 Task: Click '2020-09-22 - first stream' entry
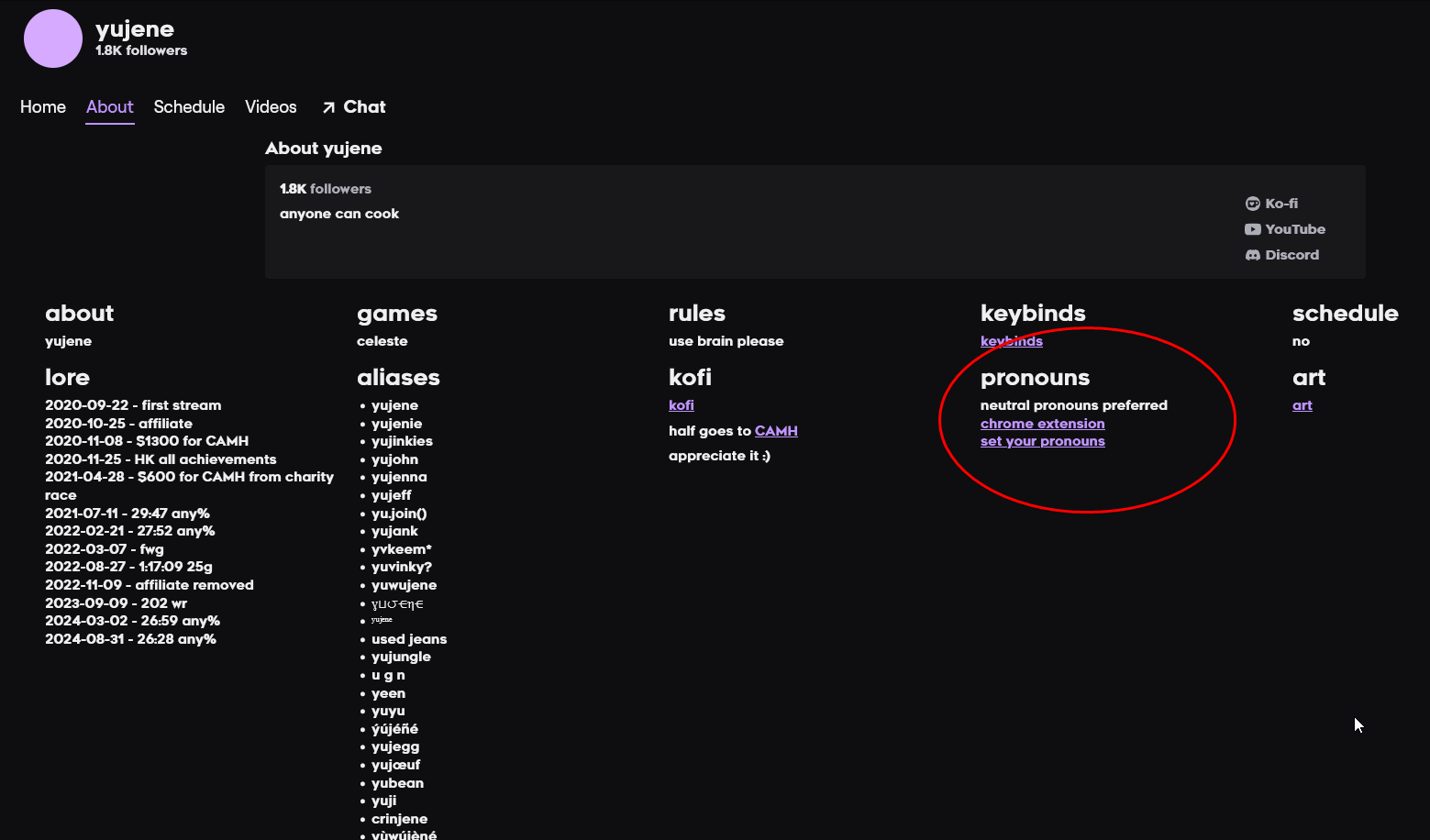pyautogui.click(x=133, y=405)
